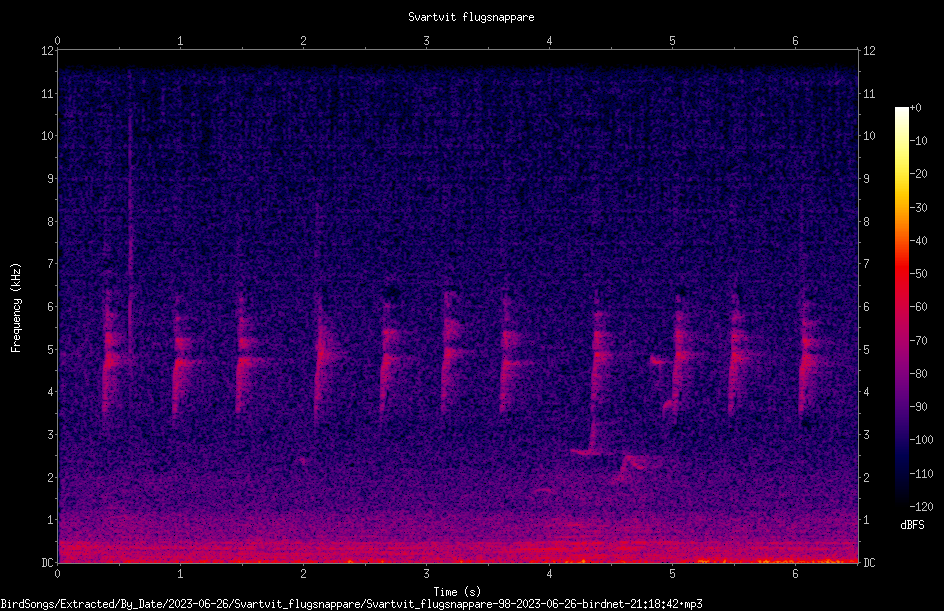944x611 pixels.
Task: Click the "2" tick label on the left frequency axis
Action: pos(50,477)
